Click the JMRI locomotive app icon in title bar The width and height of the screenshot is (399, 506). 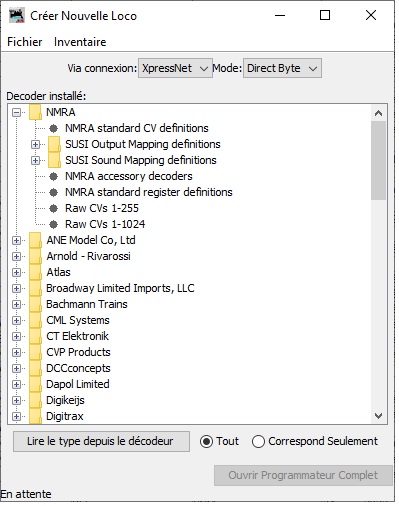tap(17, 16)
